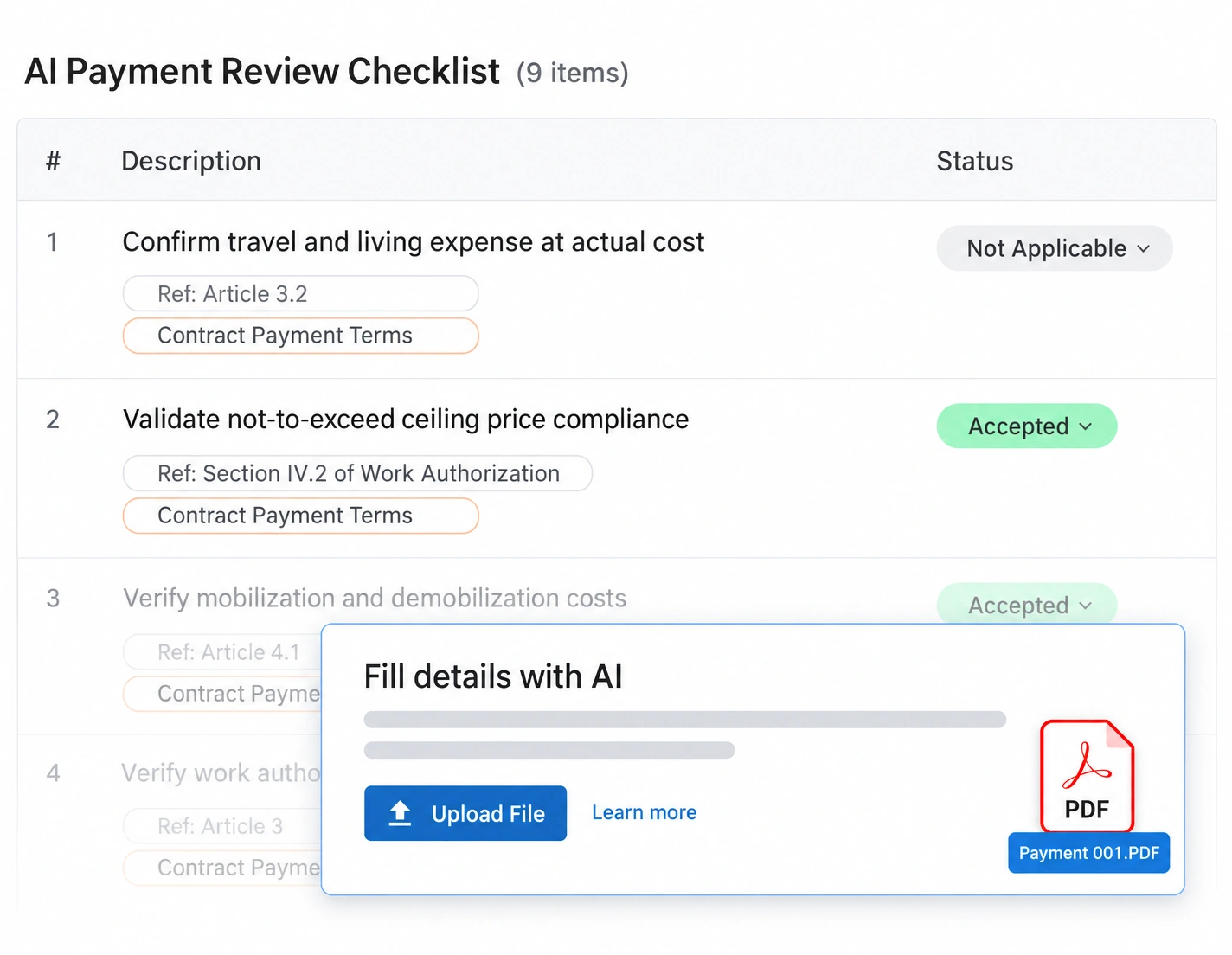Click the AI Payment Review Checklist title
This screenshot has height=955, width=1232.
point(262,71)
